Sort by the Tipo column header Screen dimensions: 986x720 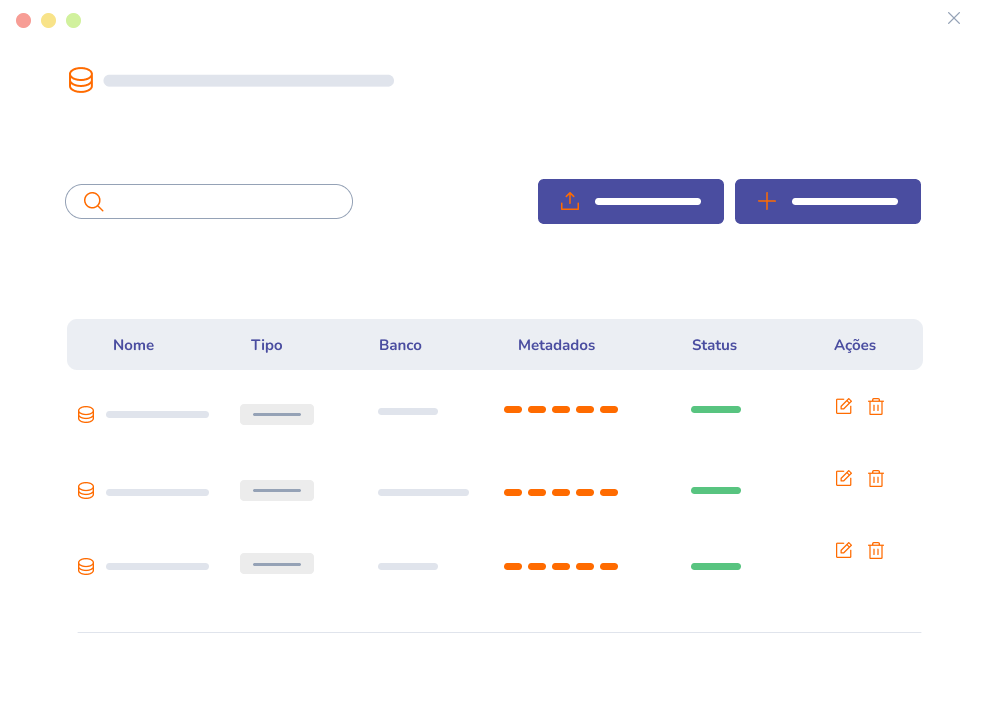tap(267, 345)
